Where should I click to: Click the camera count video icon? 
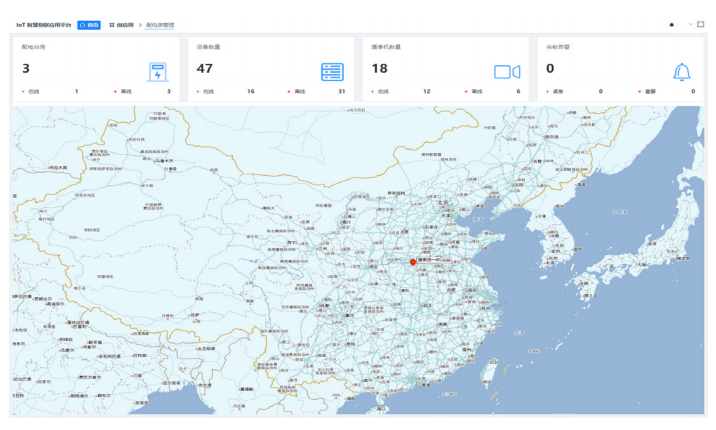click(507, 72)
